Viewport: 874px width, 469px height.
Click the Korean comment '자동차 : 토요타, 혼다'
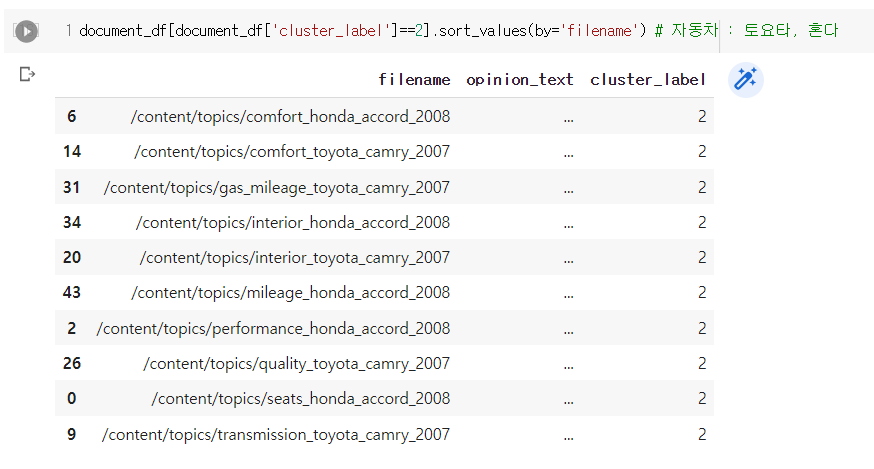(754, 30)
